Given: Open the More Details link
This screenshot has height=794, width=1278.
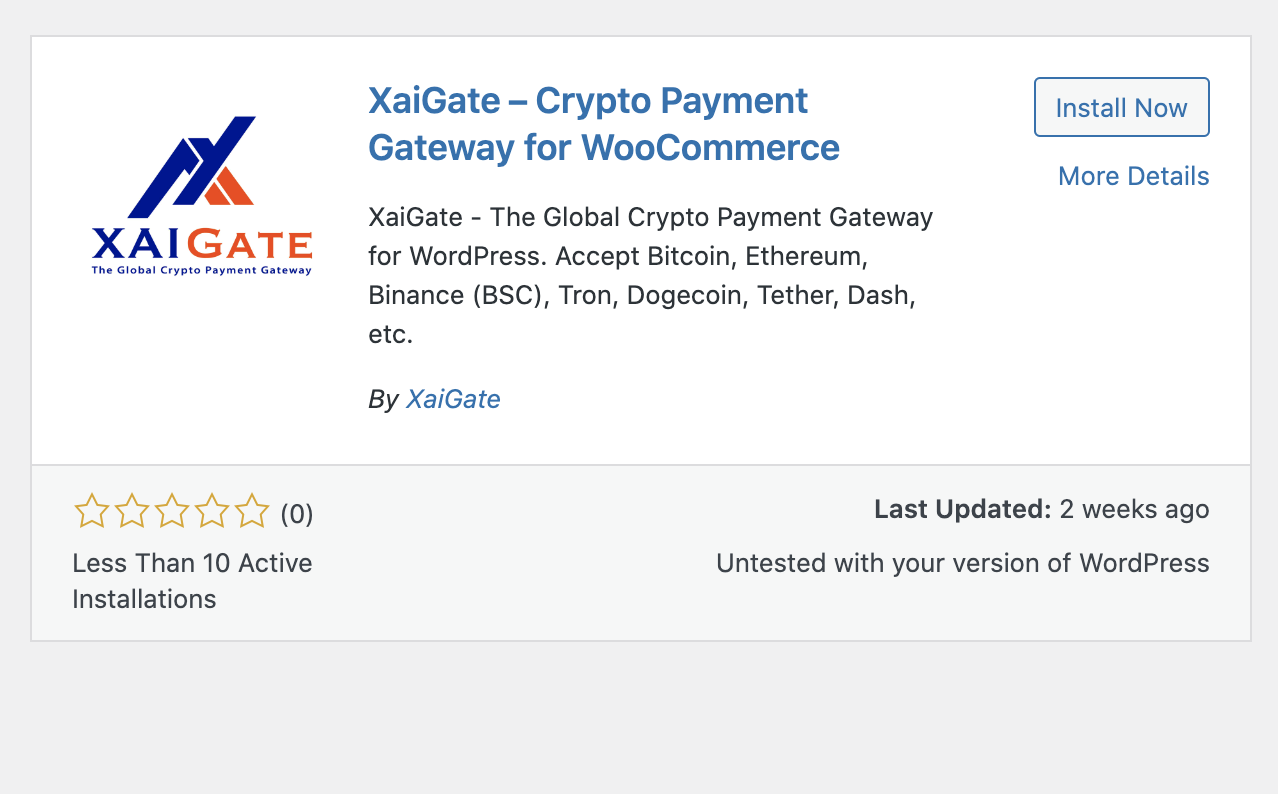Looking at the screenshot, I should 1133,176.
